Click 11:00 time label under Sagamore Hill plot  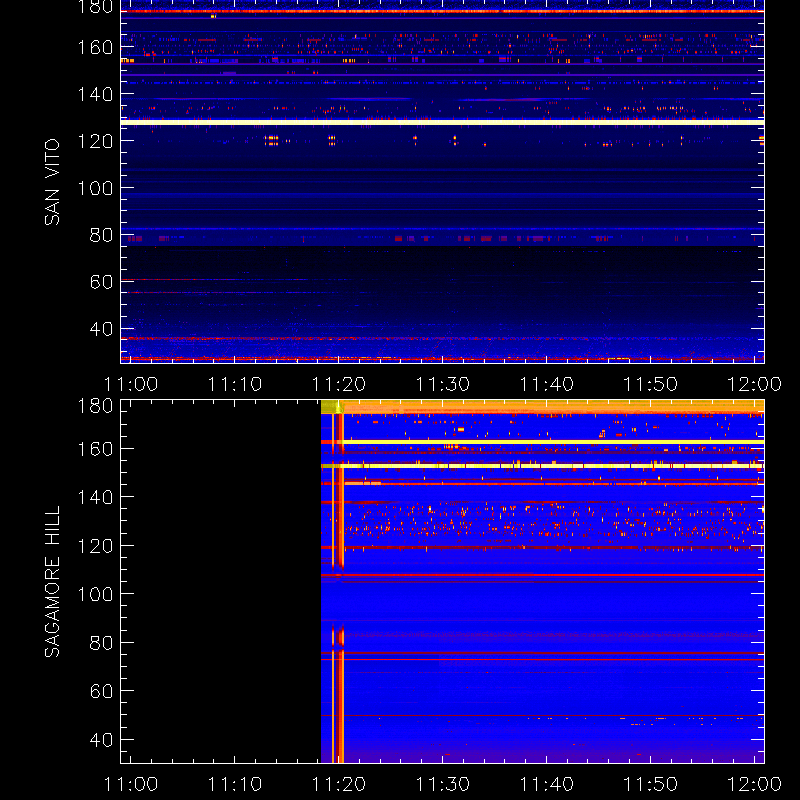click(131, 784)
